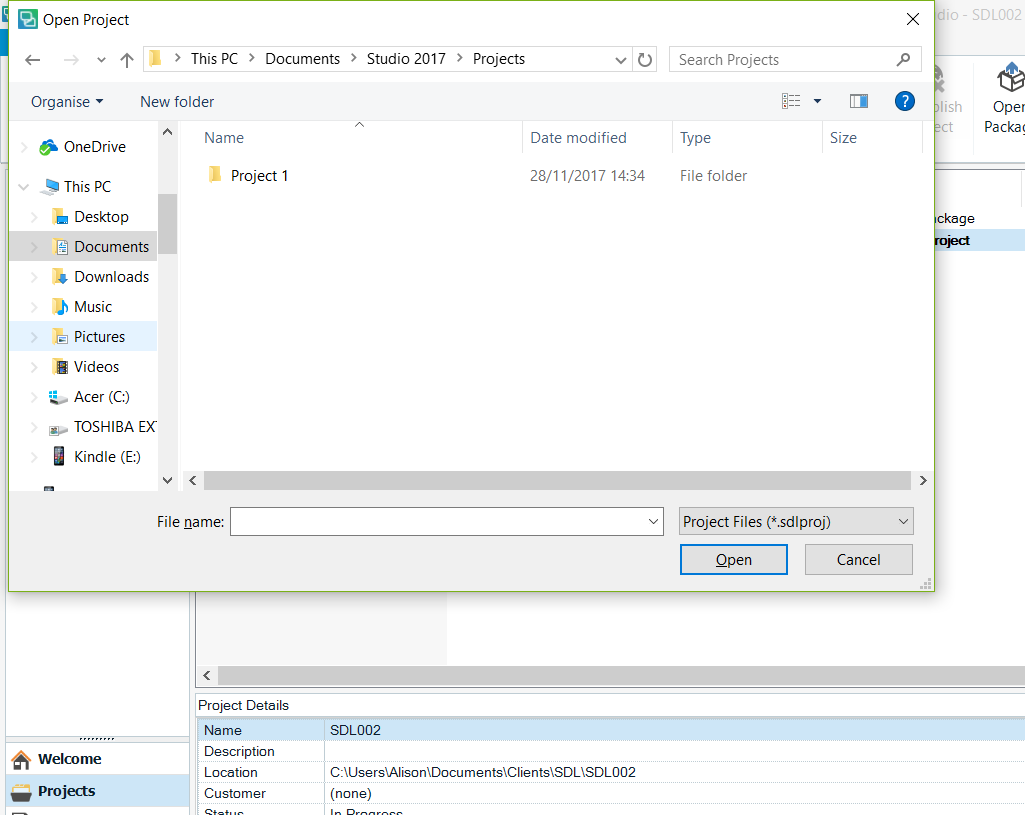Expand the File name history dropdown
This screenshot has width=1025, height=815.
point(654,522)
